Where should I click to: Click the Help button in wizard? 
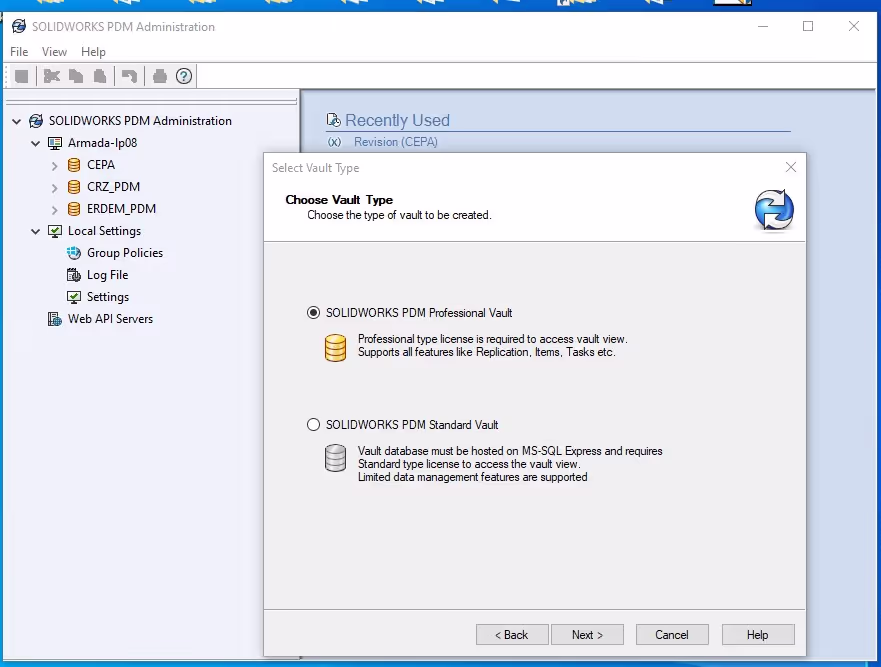pos(758,634)
